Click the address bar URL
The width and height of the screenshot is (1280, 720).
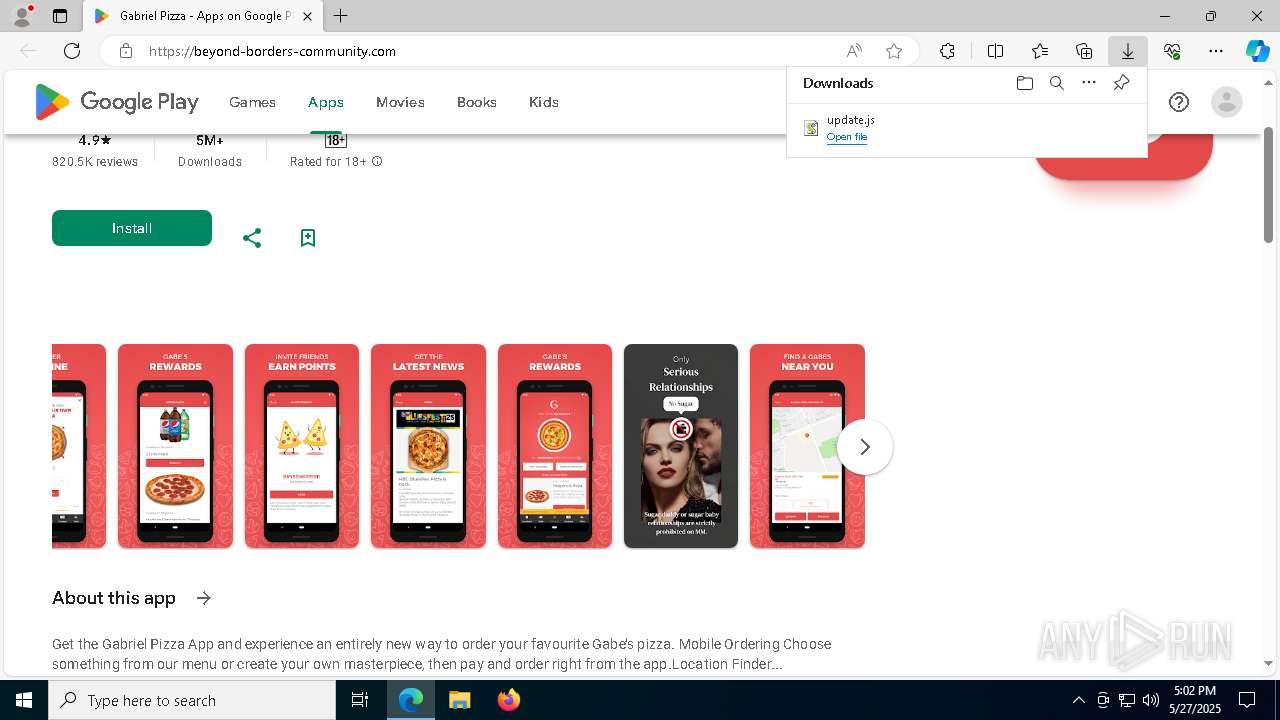pyautogui.click(x=272, y=51)
